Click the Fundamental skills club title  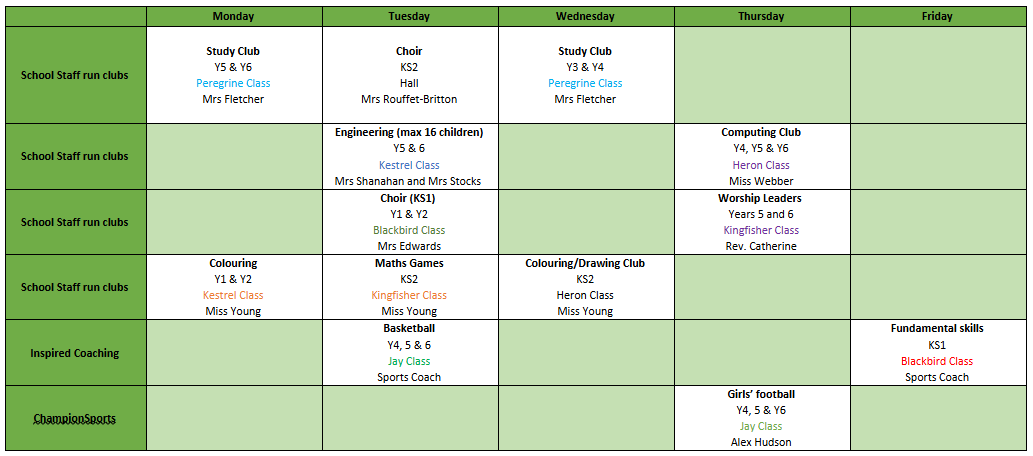pos(937,328)
